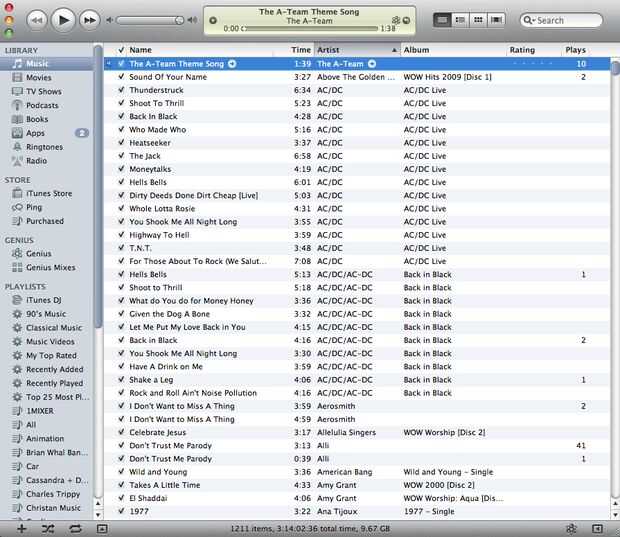Uncheck Thunderstruck song checkbox
The image size is (620, 537).
click(121, 90)
